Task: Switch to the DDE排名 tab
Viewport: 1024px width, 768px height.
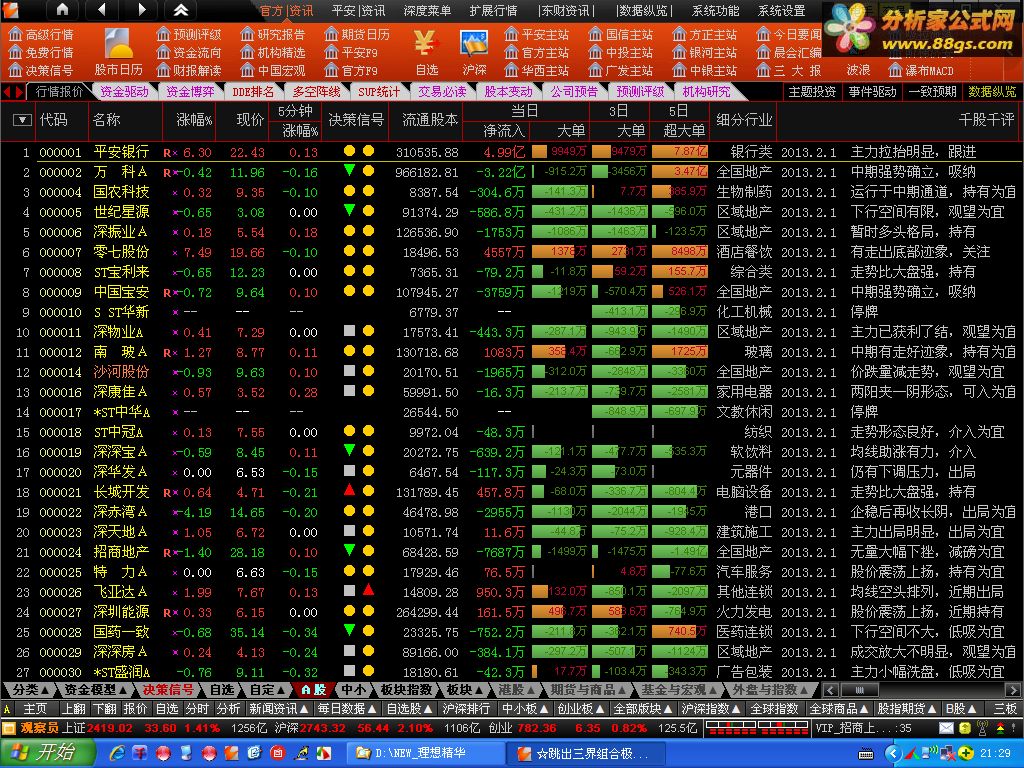Action: (x=253, y=92)
